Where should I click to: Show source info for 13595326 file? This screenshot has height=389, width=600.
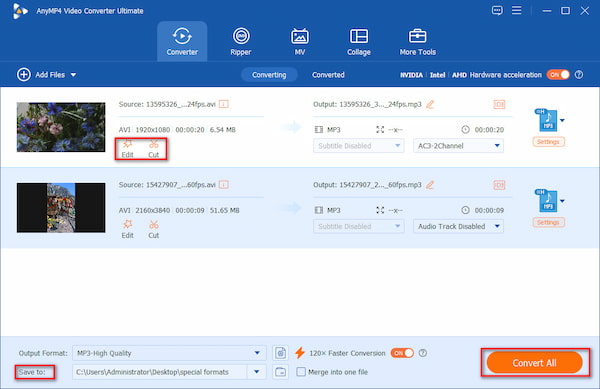(x=224, y=104)
